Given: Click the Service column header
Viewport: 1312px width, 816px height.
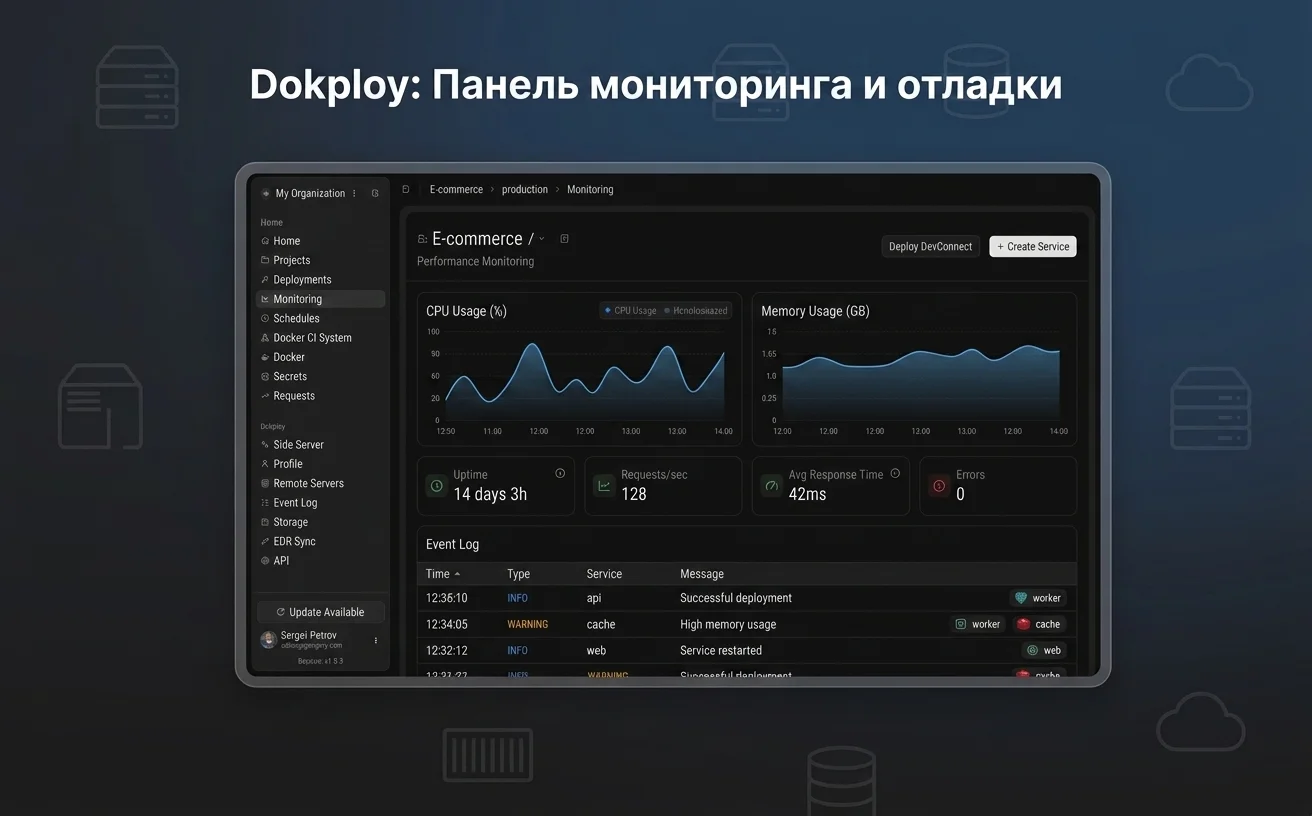Looking at the screenshot, I should 604,574.
